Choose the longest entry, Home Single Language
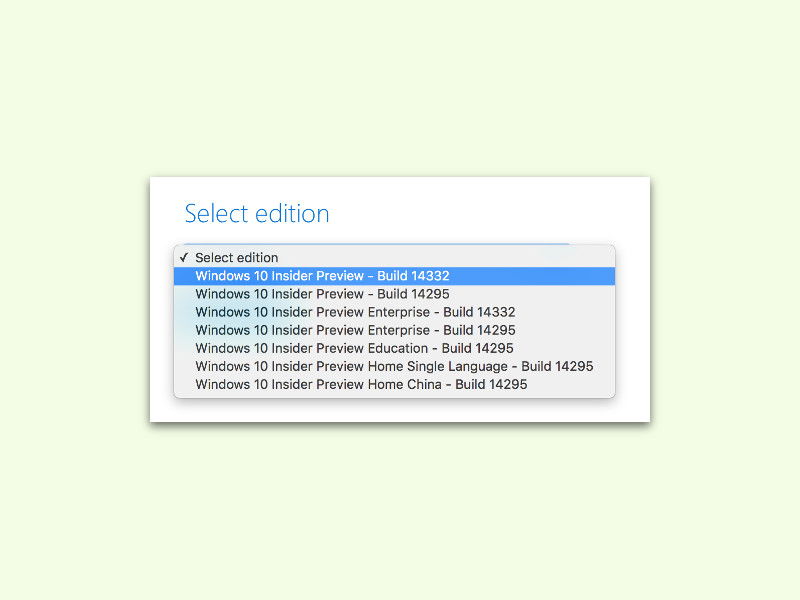This screenshot has width=800, height=600. pyautogui.click(x=394, y=366)
